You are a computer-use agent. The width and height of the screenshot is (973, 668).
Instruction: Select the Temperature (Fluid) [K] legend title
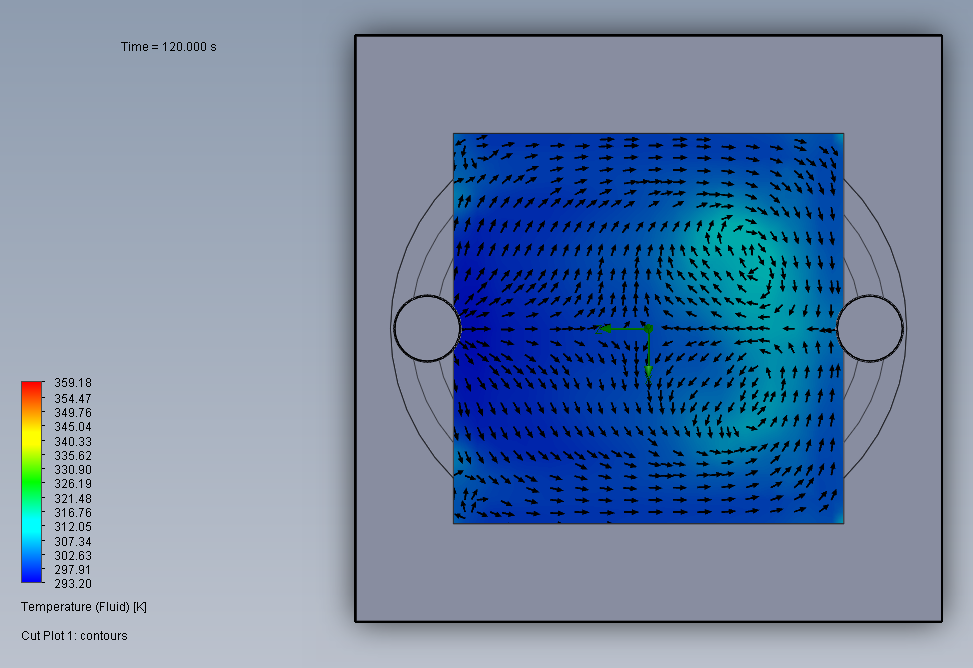tap(84, 607)
